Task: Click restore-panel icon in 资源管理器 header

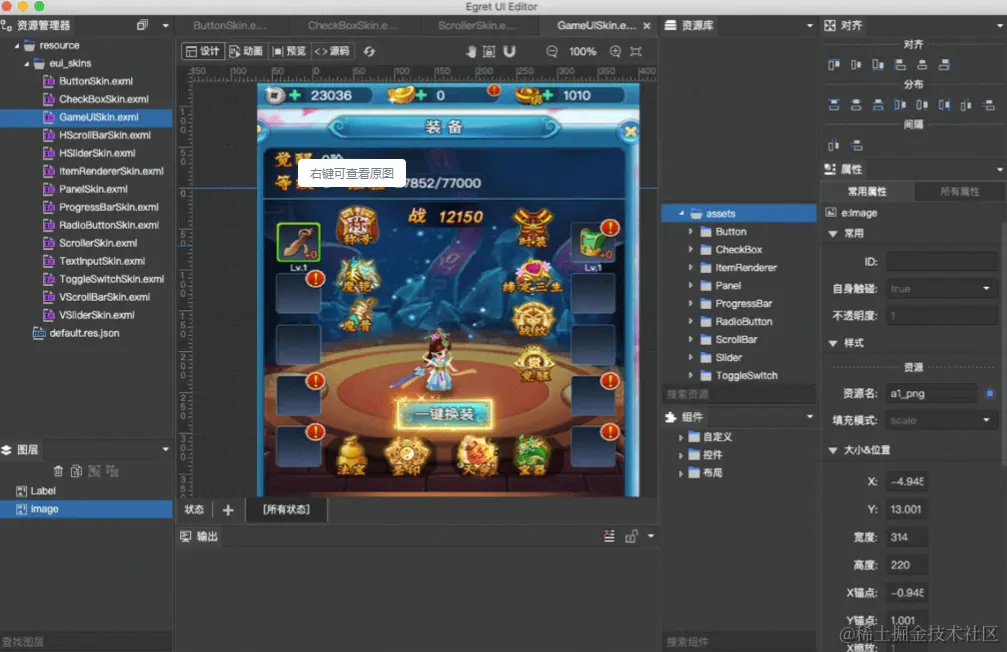Action: tap(143, 25)
